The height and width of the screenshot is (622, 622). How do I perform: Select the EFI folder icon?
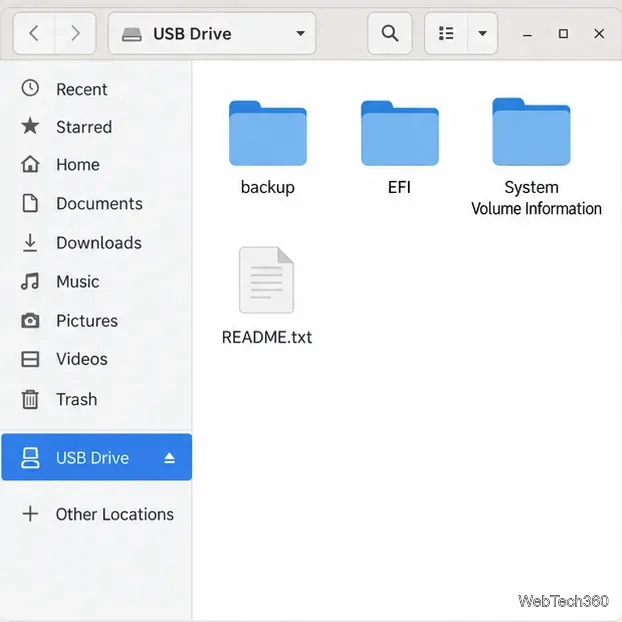click(x=399, y=133)
